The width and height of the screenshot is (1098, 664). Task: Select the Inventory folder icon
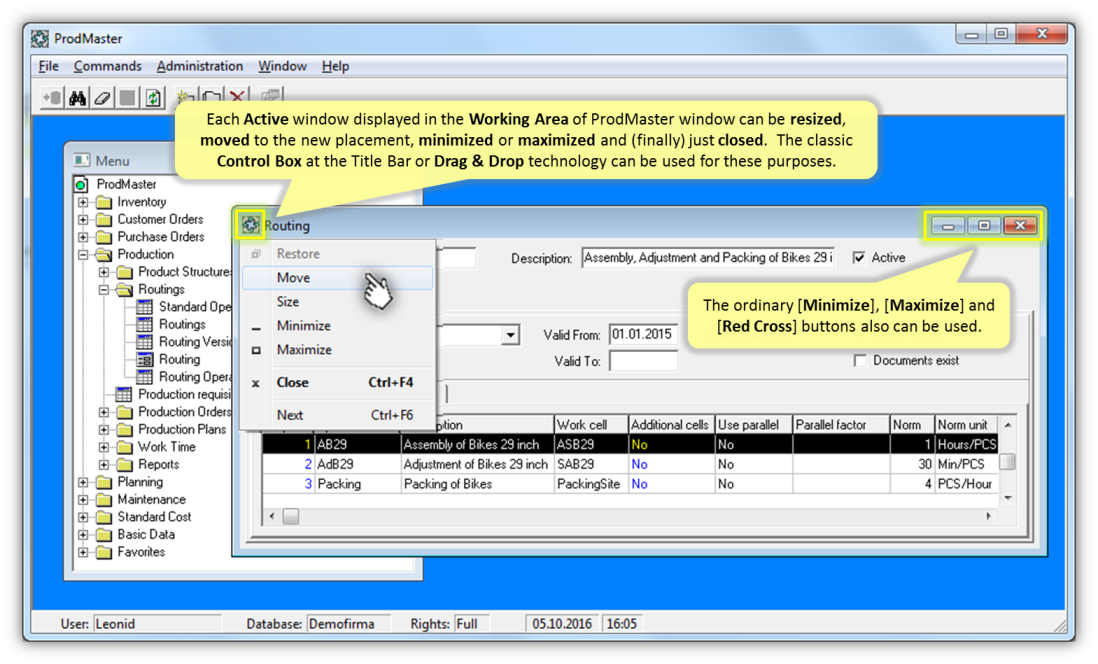tap(104, 202)
